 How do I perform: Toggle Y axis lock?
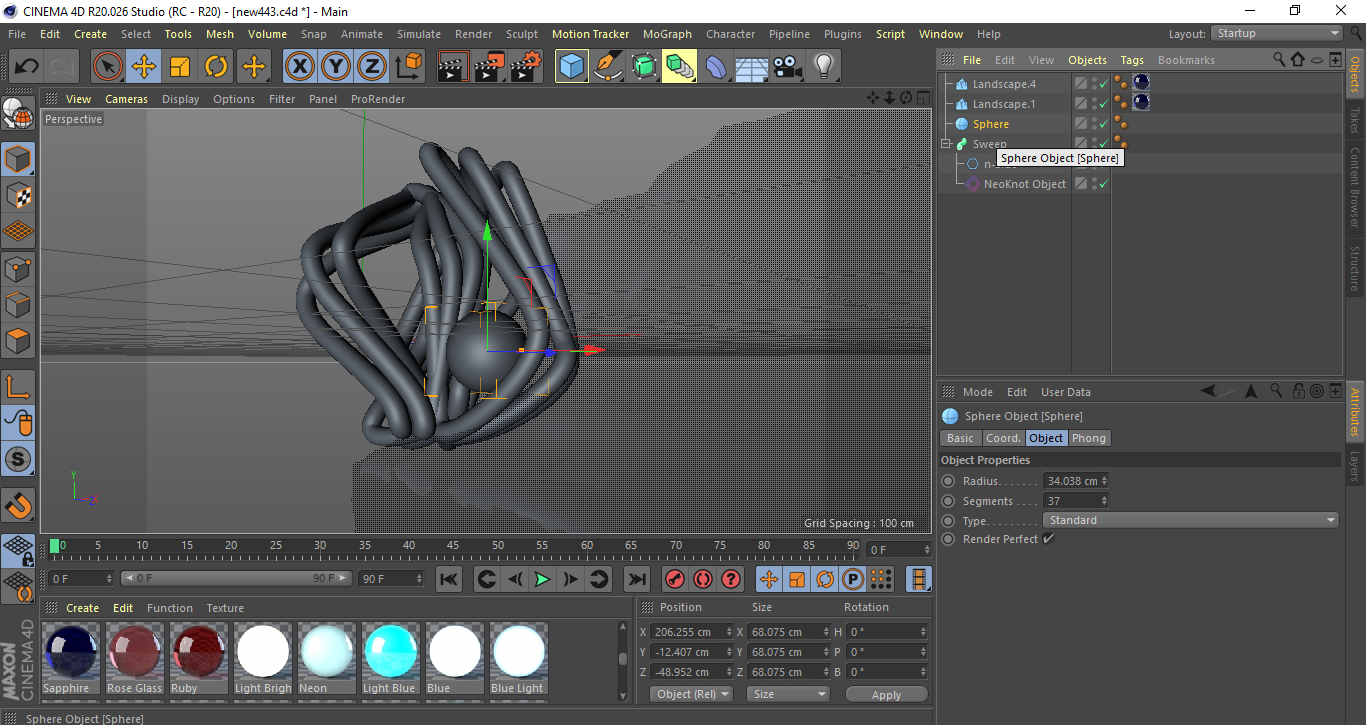coord(335,67)
